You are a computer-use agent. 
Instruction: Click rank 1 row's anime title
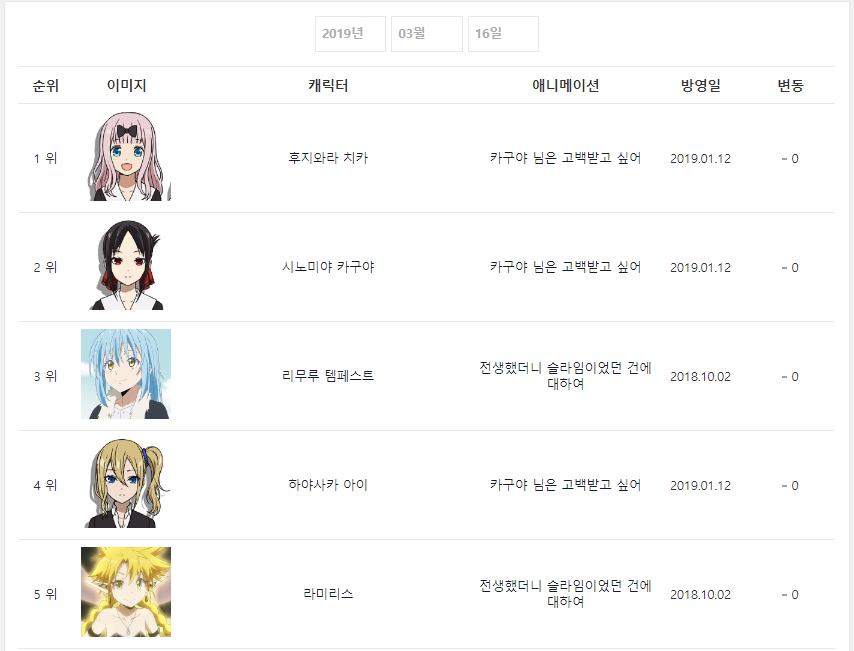(565, 158)
